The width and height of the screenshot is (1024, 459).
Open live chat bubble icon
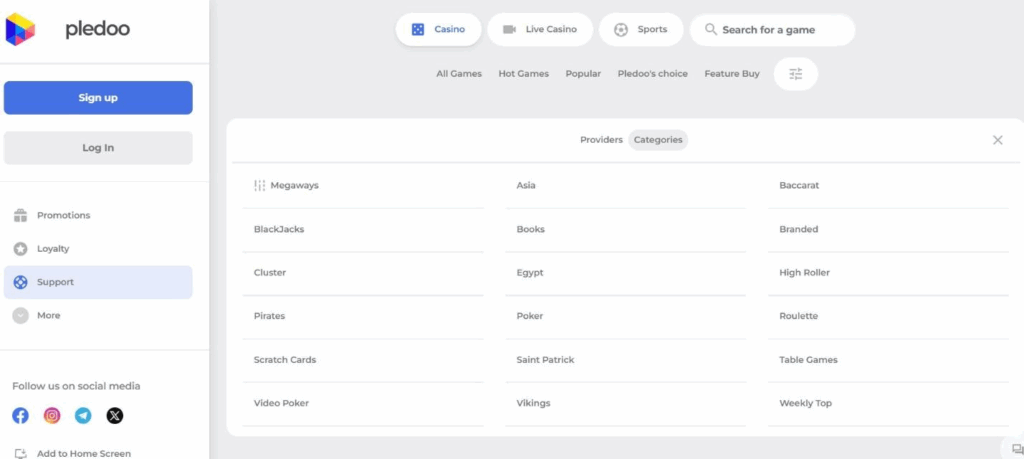point(1017,449)
